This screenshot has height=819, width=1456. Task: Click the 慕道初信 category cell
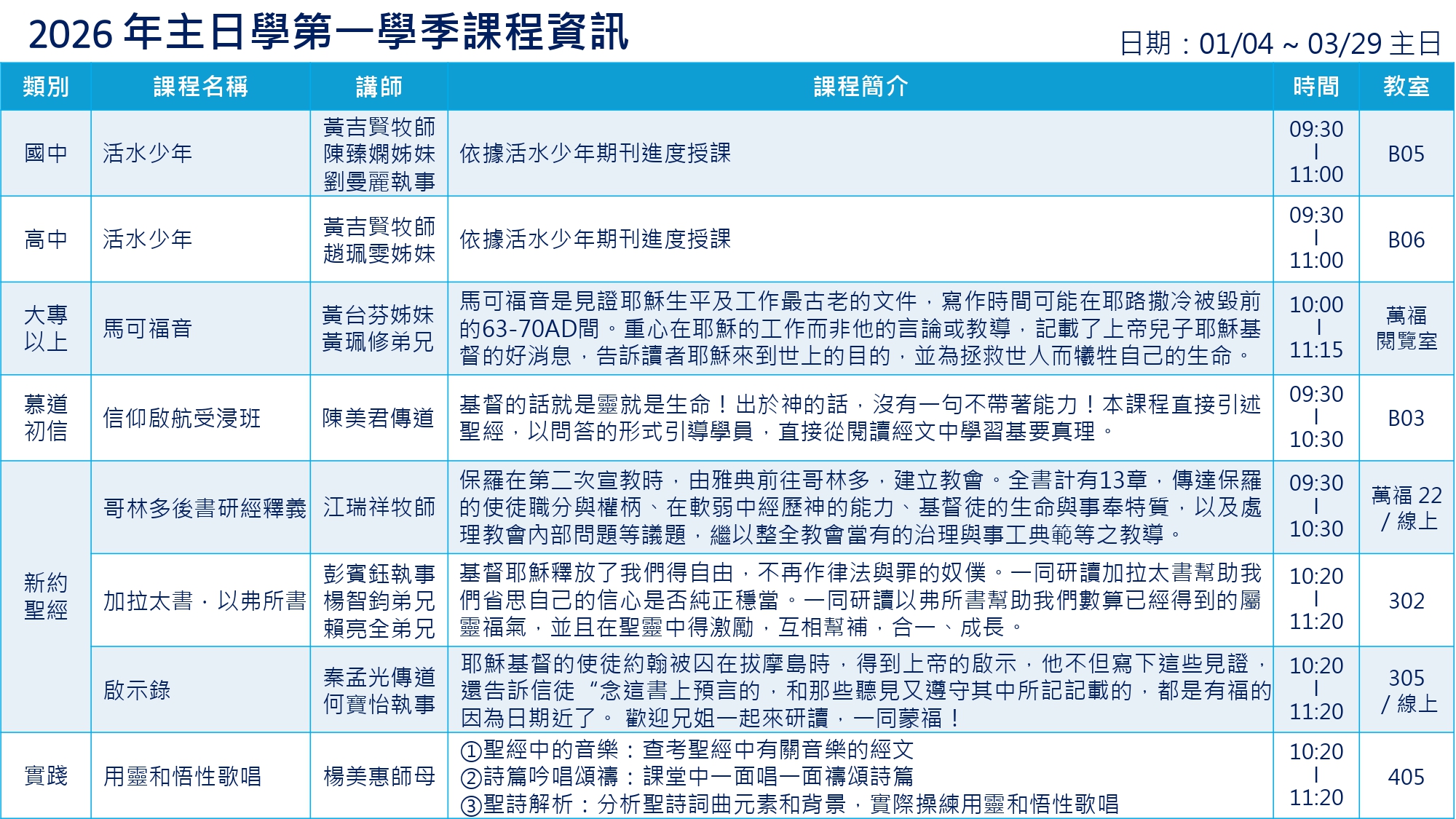click(x=46, y=418)
